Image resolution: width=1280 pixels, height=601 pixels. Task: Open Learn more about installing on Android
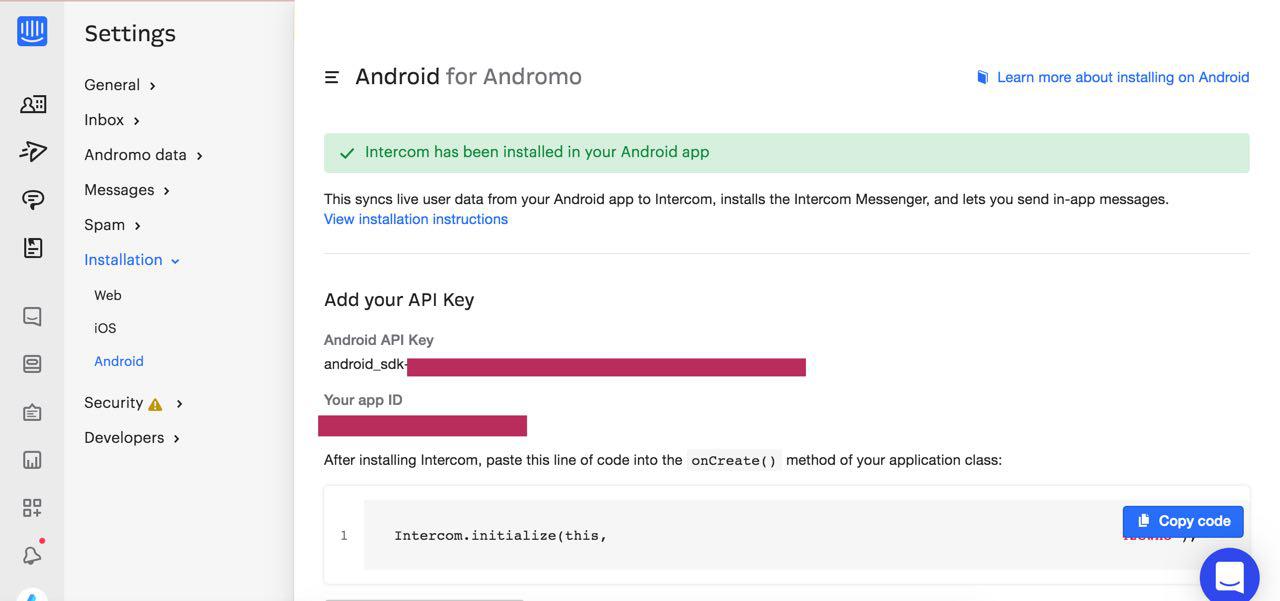[x=1122, y=77]
